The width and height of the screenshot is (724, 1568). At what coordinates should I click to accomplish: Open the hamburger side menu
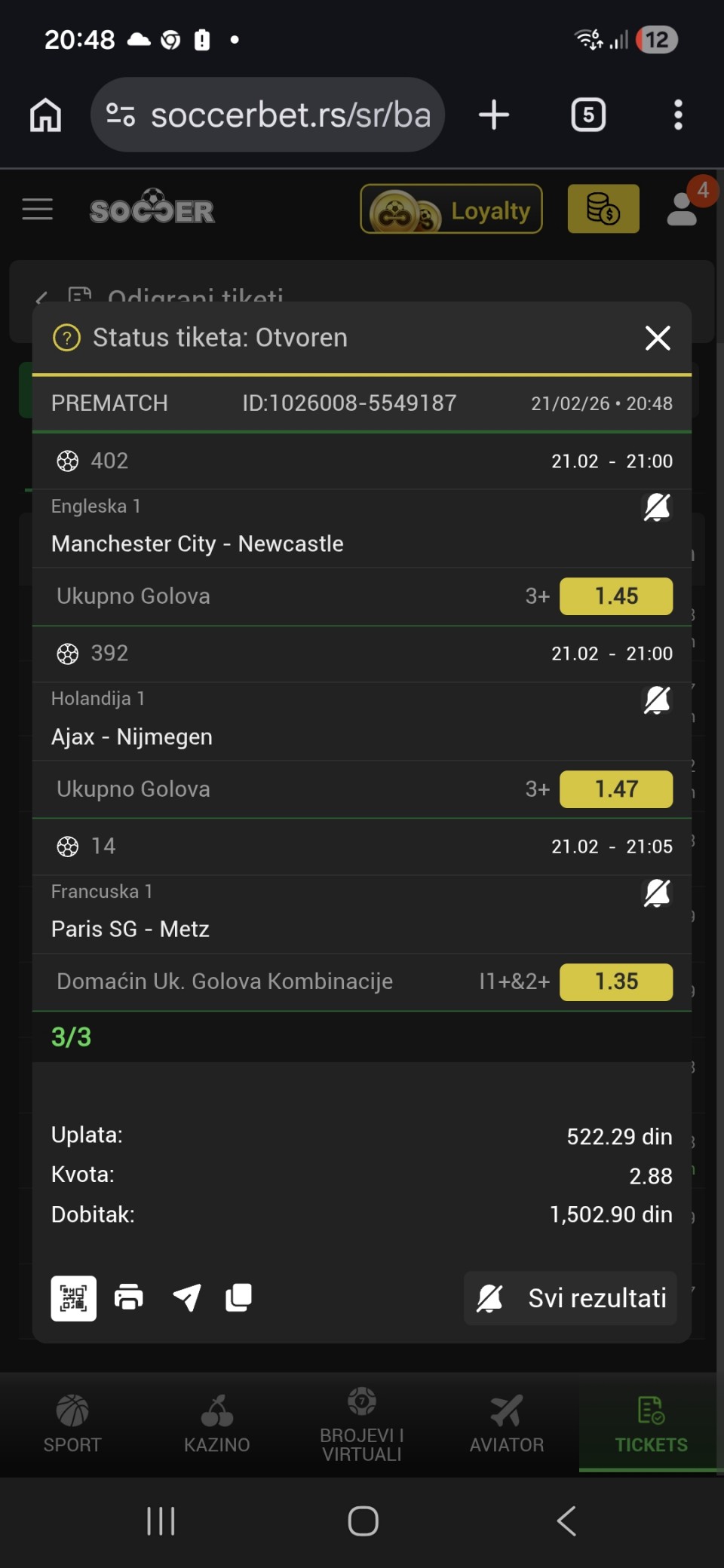[x=38, y=209]
